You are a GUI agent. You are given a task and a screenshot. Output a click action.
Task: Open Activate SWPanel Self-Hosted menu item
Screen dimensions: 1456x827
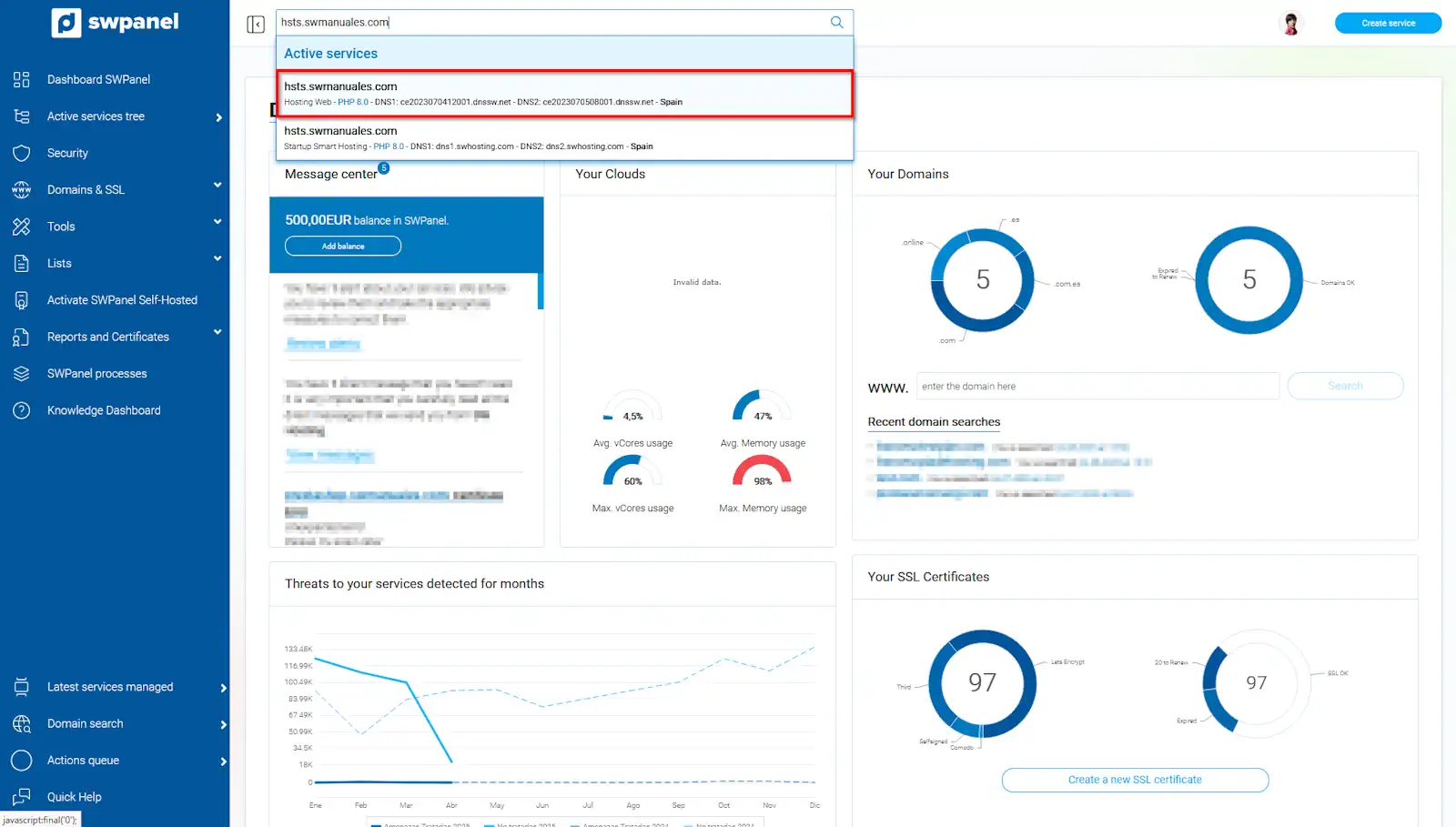coord(122,300)
